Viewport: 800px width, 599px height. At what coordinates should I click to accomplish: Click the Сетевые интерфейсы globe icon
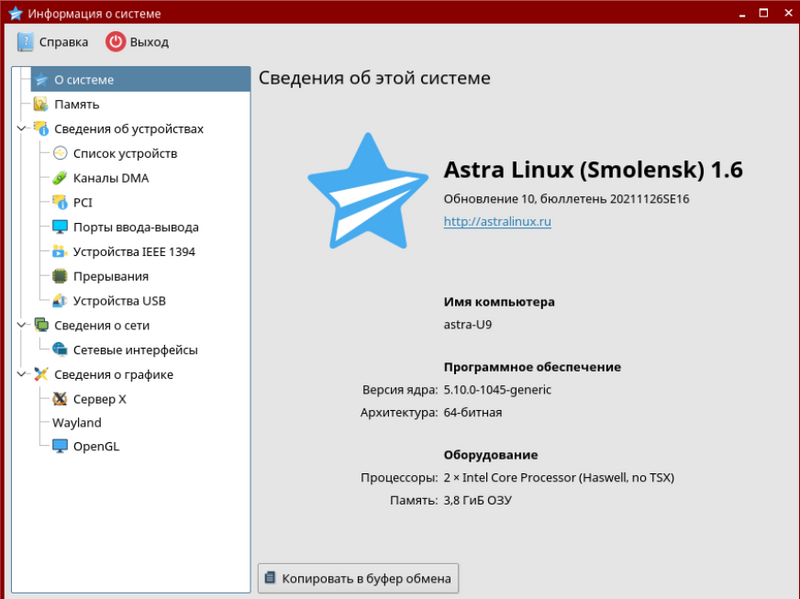[60, 350]
